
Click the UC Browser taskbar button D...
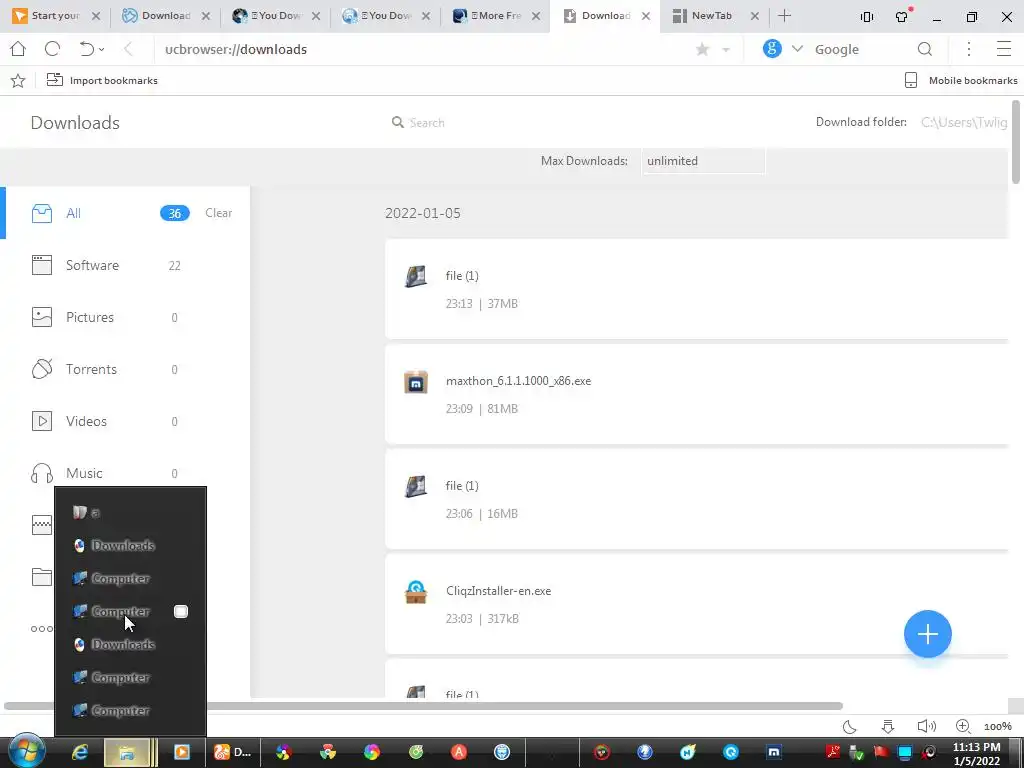pos(234,752)
